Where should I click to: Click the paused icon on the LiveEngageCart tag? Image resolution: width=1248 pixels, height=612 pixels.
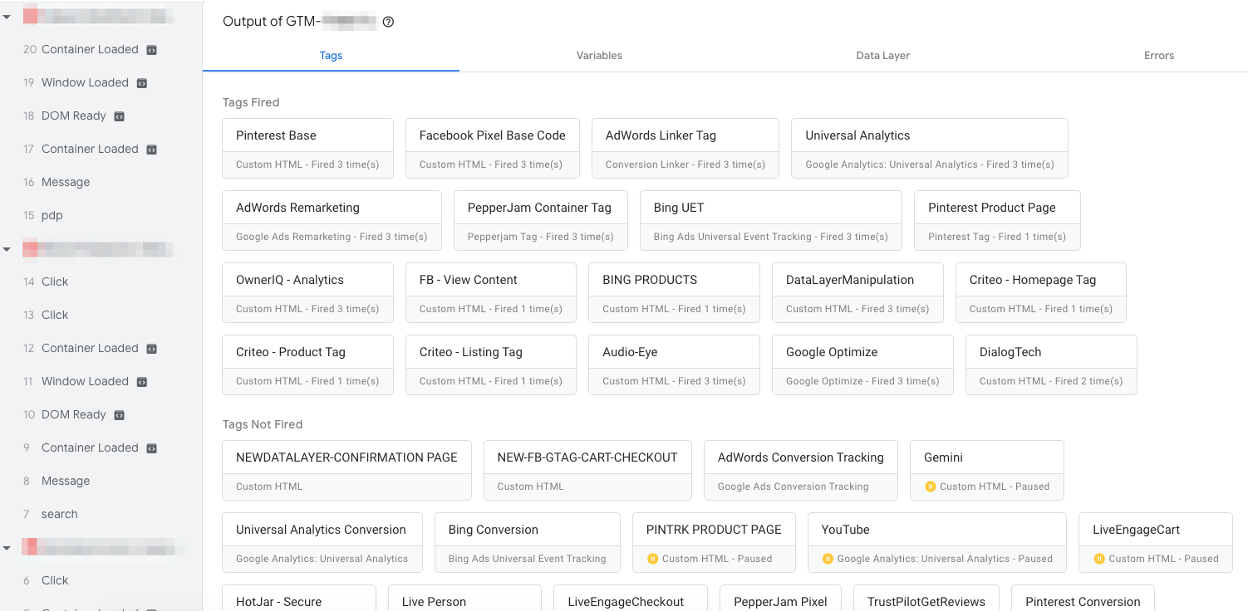click(1099, 559)
